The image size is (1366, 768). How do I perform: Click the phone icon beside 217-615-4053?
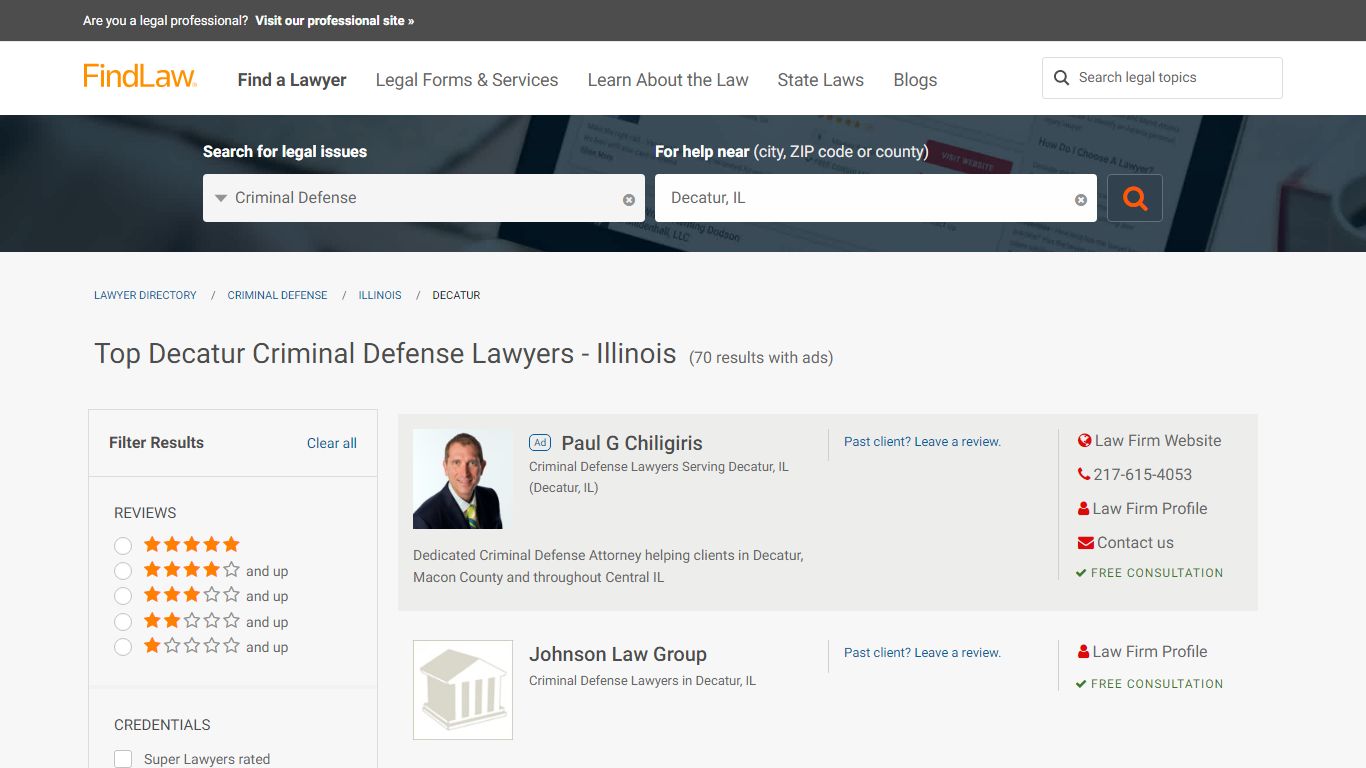(1084, 475)
